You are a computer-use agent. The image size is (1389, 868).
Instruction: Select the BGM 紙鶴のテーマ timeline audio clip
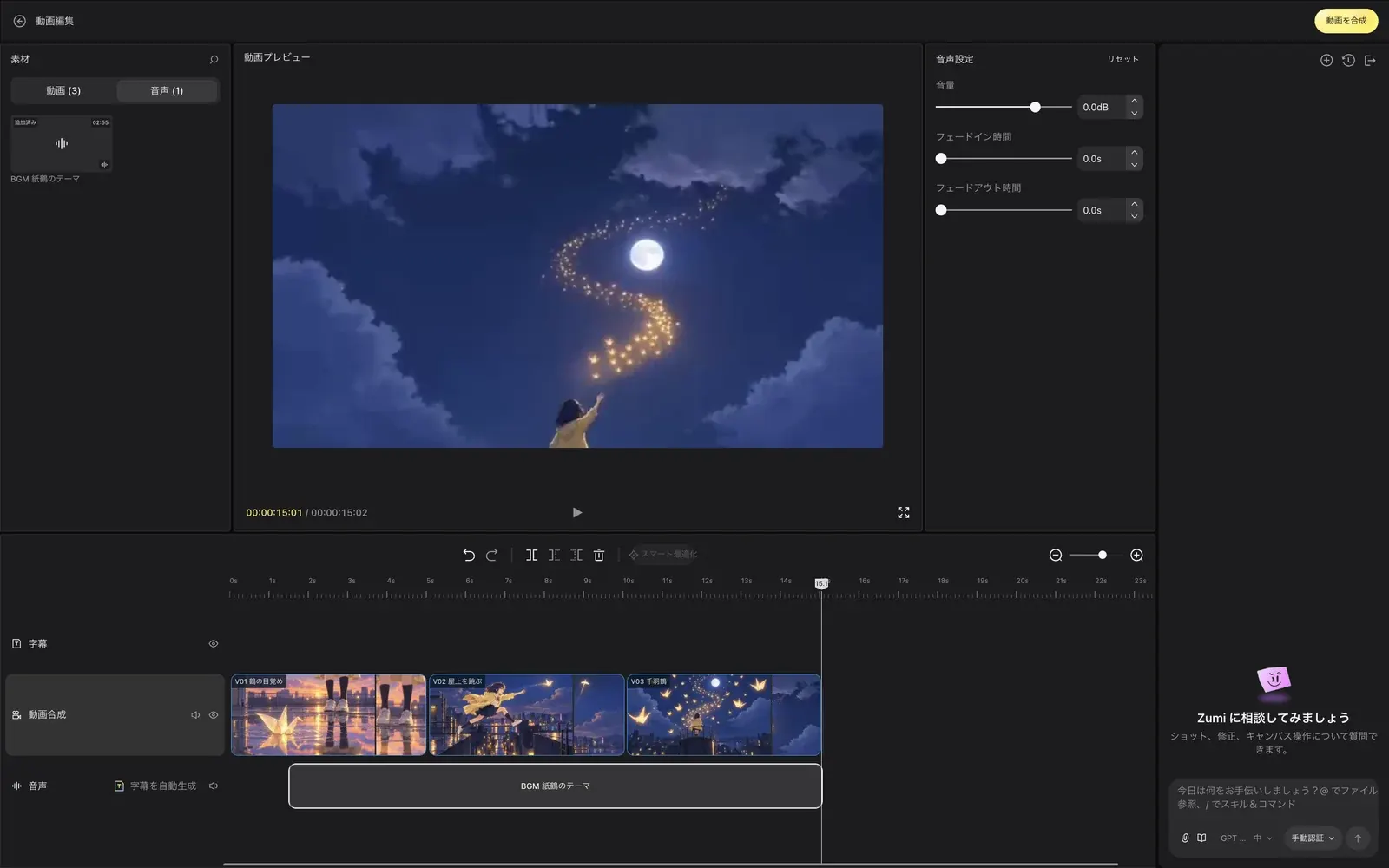click(x=556, y=786)
